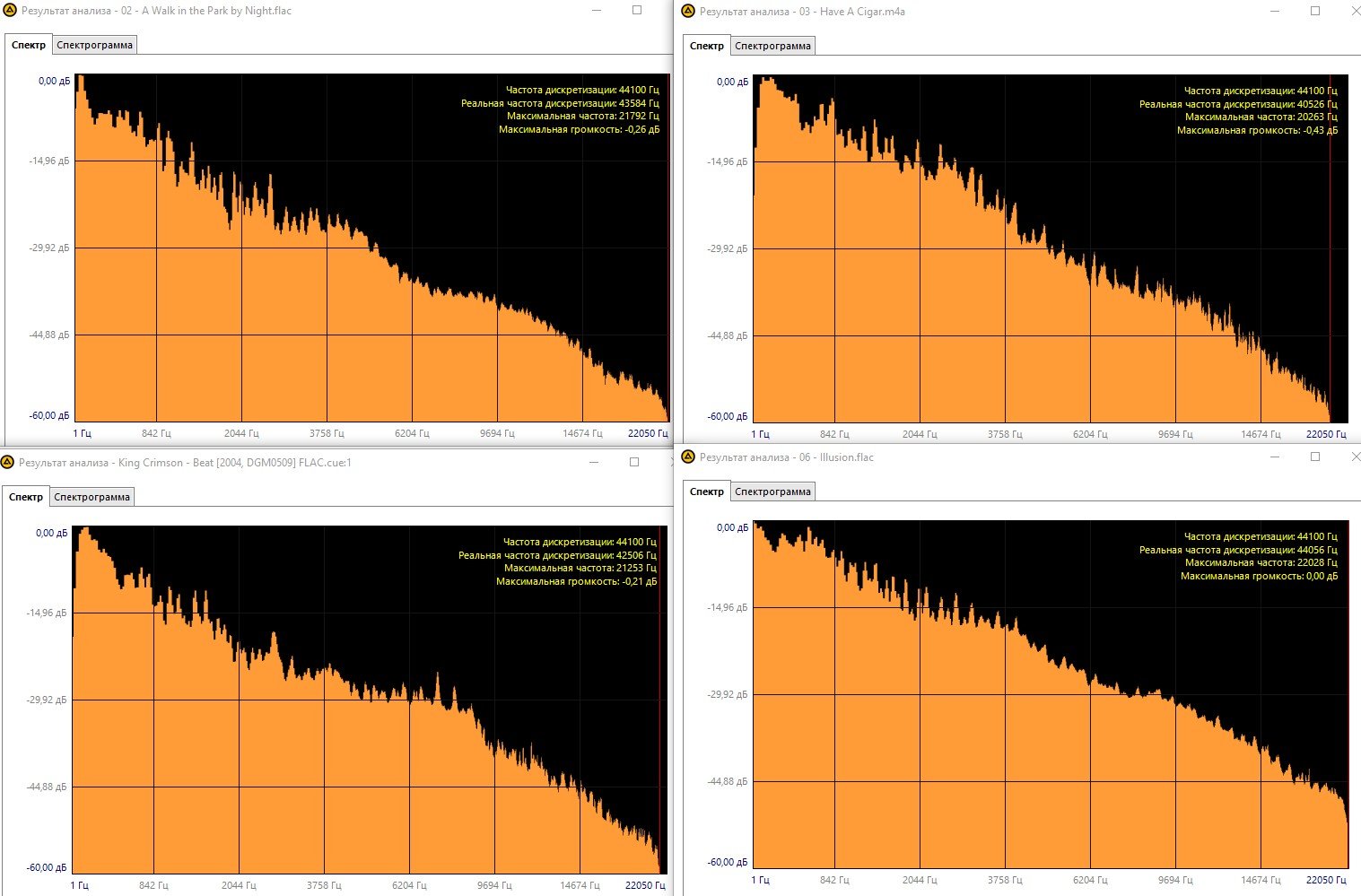
Task: Close the Have A Cigar.m4a window
Action: 1355,11
